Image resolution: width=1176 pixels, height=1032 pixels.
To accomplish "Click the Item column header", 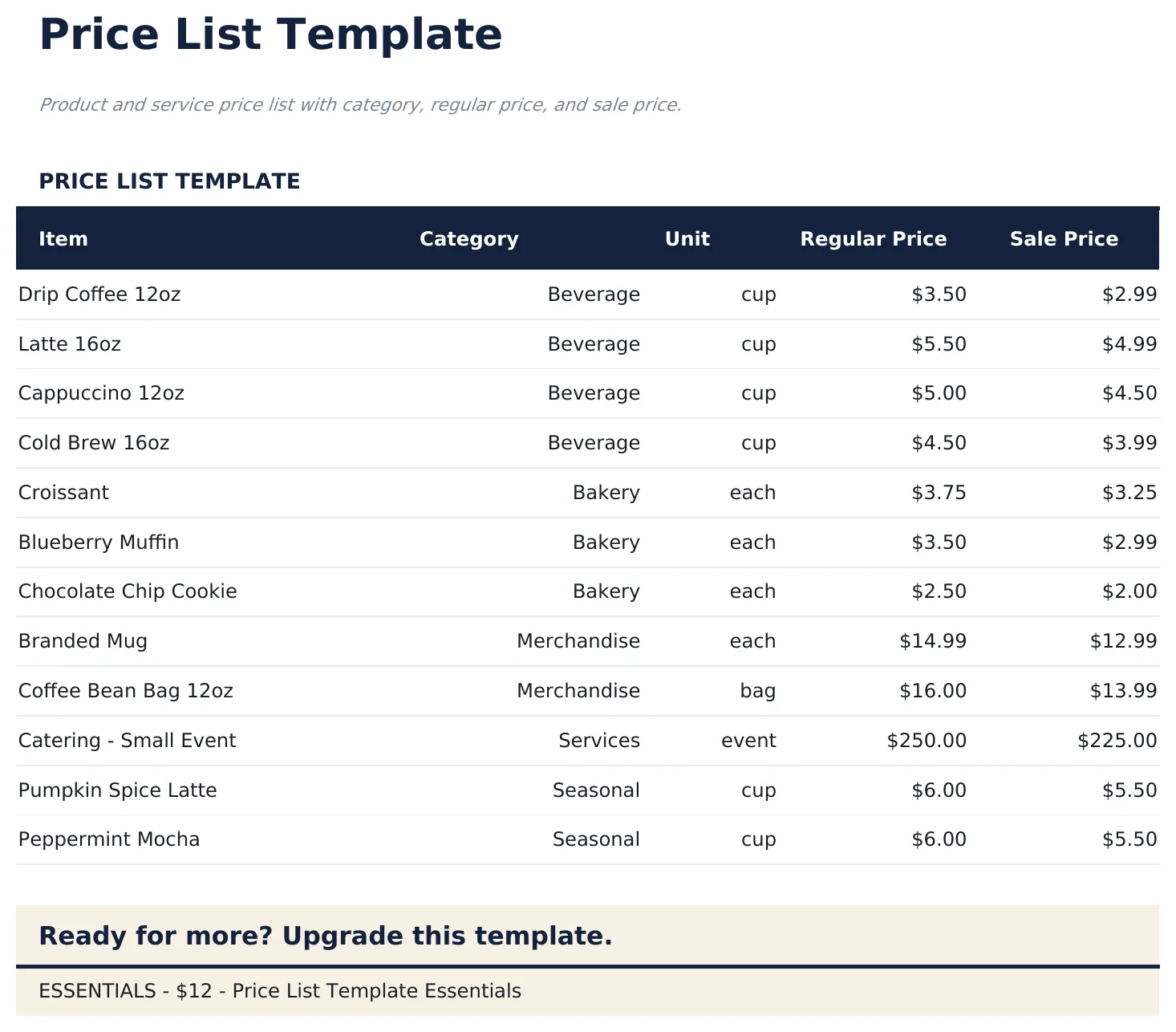I will coord(63,238).
